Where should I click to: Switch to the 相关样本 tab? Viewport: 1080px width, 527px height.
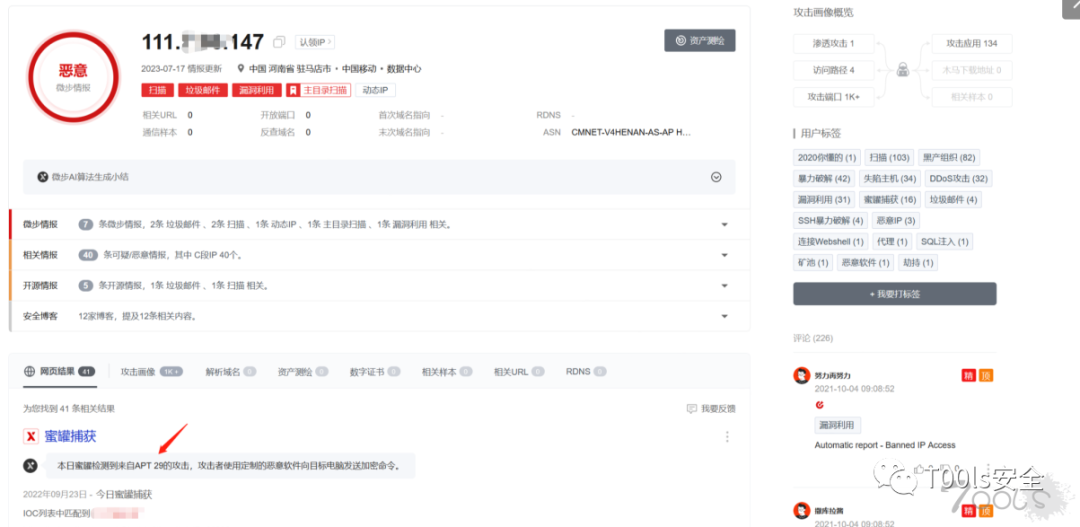pos(447,371)
